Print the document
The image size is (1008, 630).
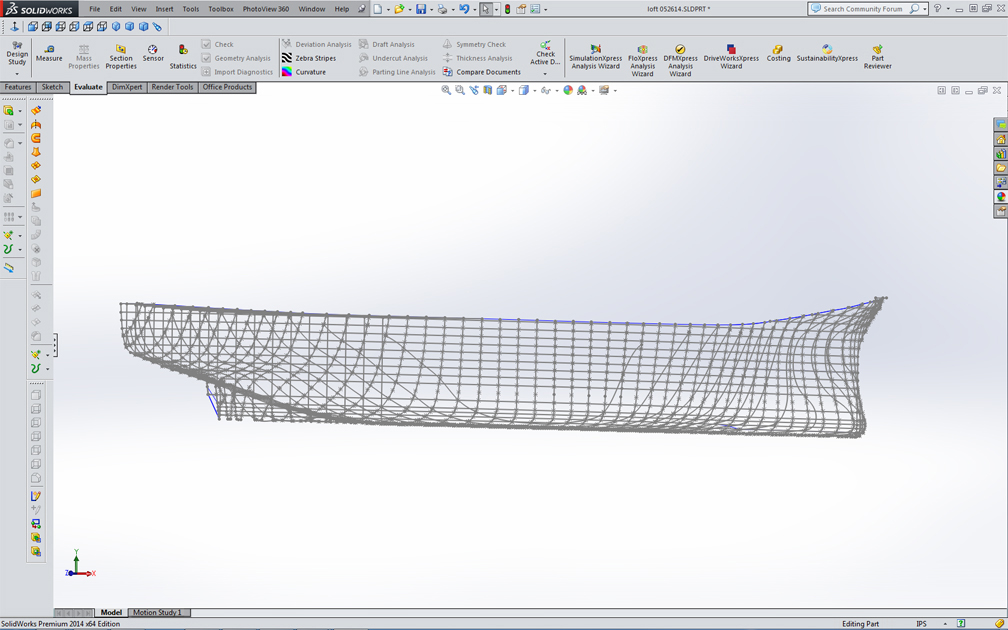pyautogui.click(x=442, y=9)
